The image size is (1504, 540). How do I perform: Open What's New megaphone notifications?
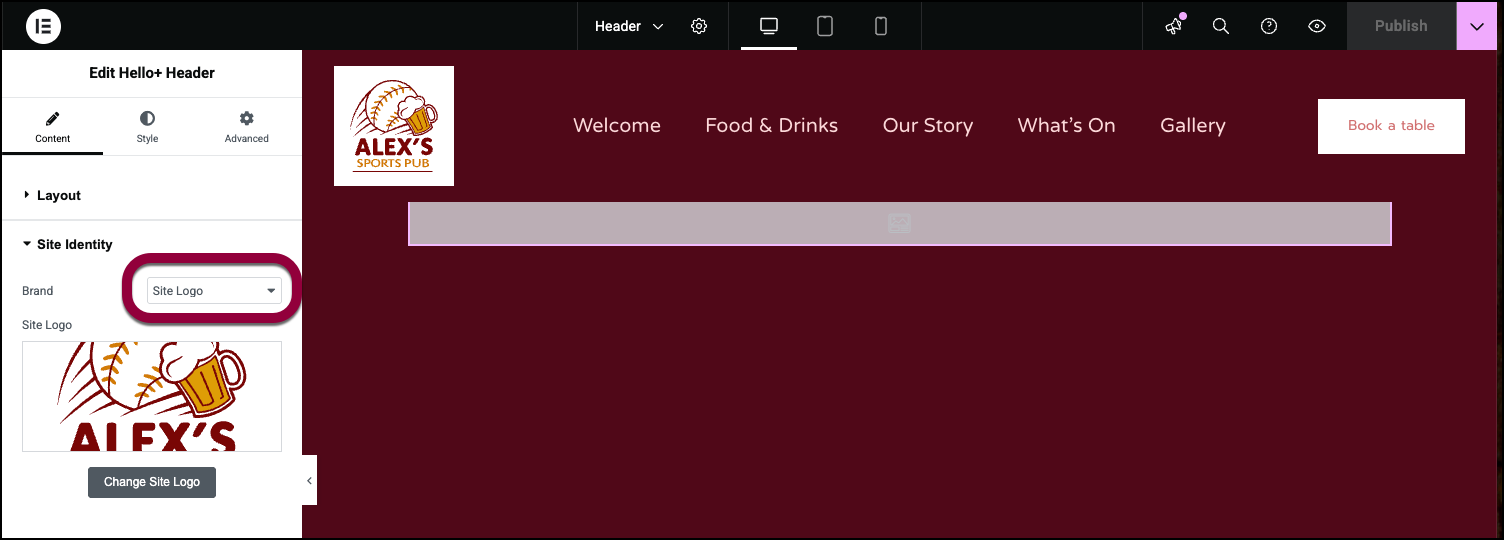(x=1174, y=26)
